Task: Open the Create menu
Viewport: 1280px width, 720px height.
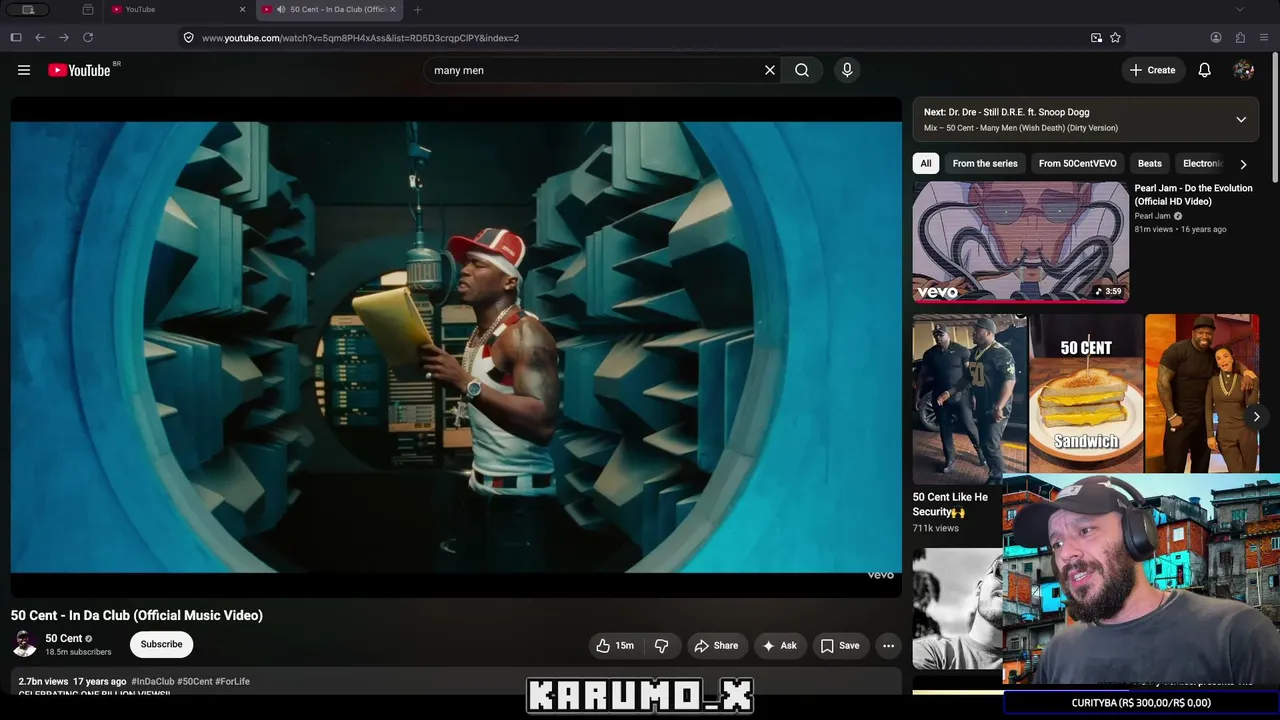Action: pyautogui.click(x=1153, y=70)
